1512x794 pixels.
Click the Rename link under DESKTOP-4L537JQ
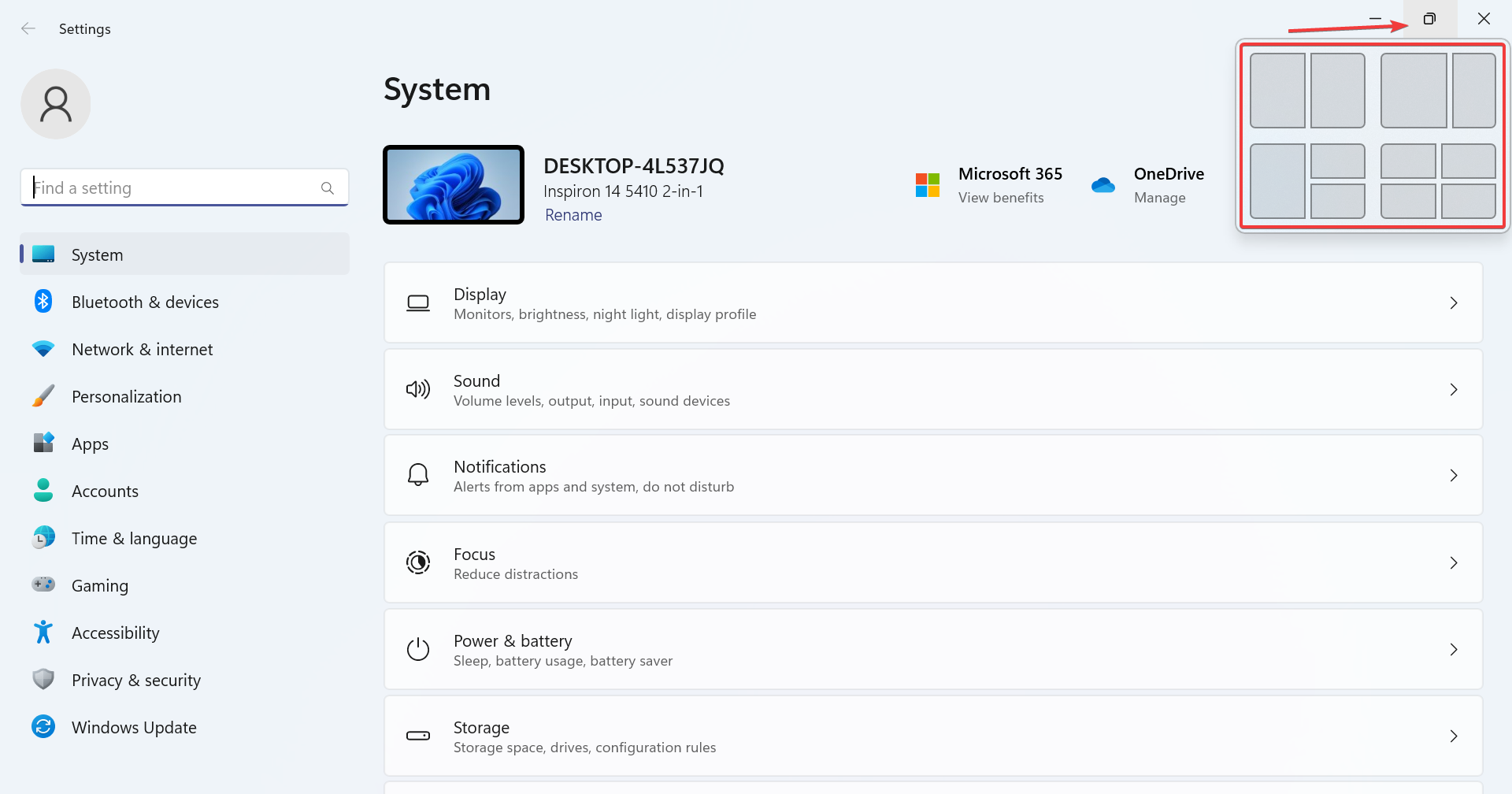click(573, 214)
